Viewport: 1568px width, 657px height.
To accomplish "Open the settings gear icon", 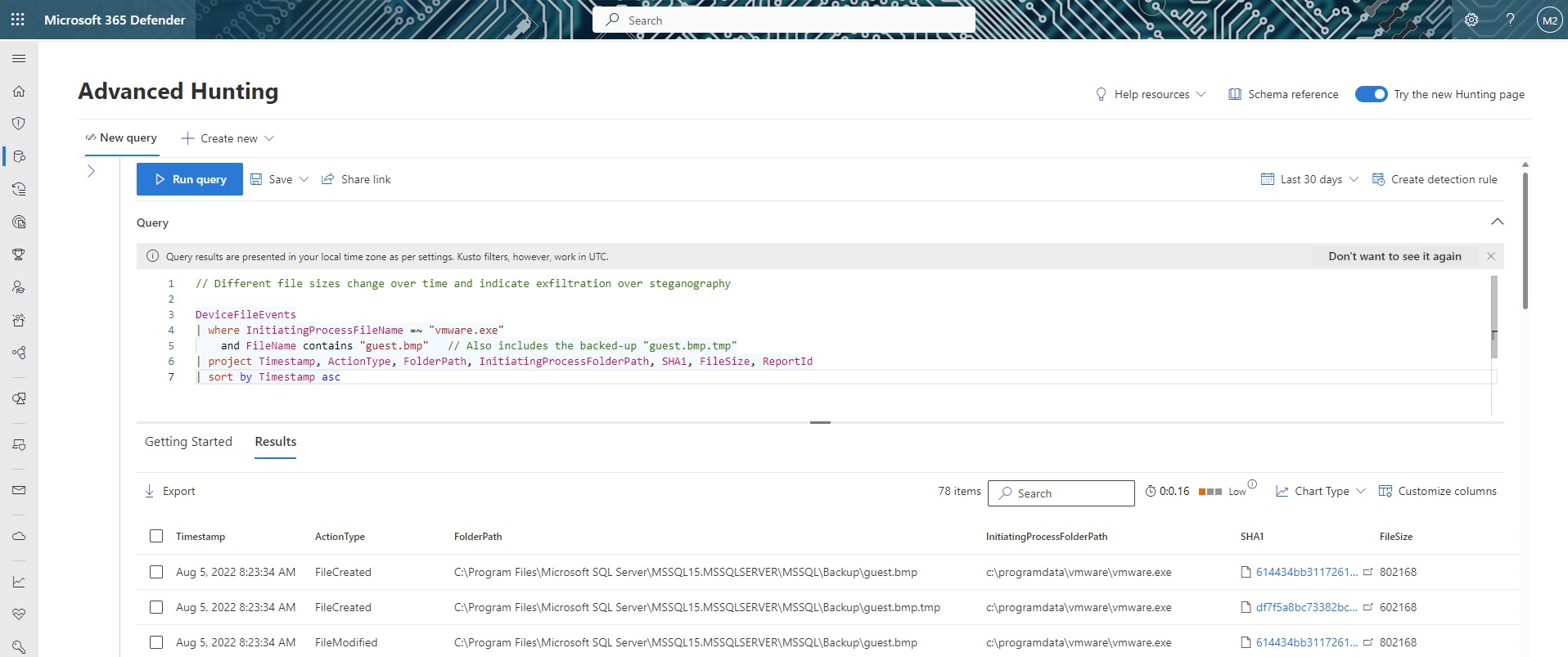I will [x=1471, y=20].
